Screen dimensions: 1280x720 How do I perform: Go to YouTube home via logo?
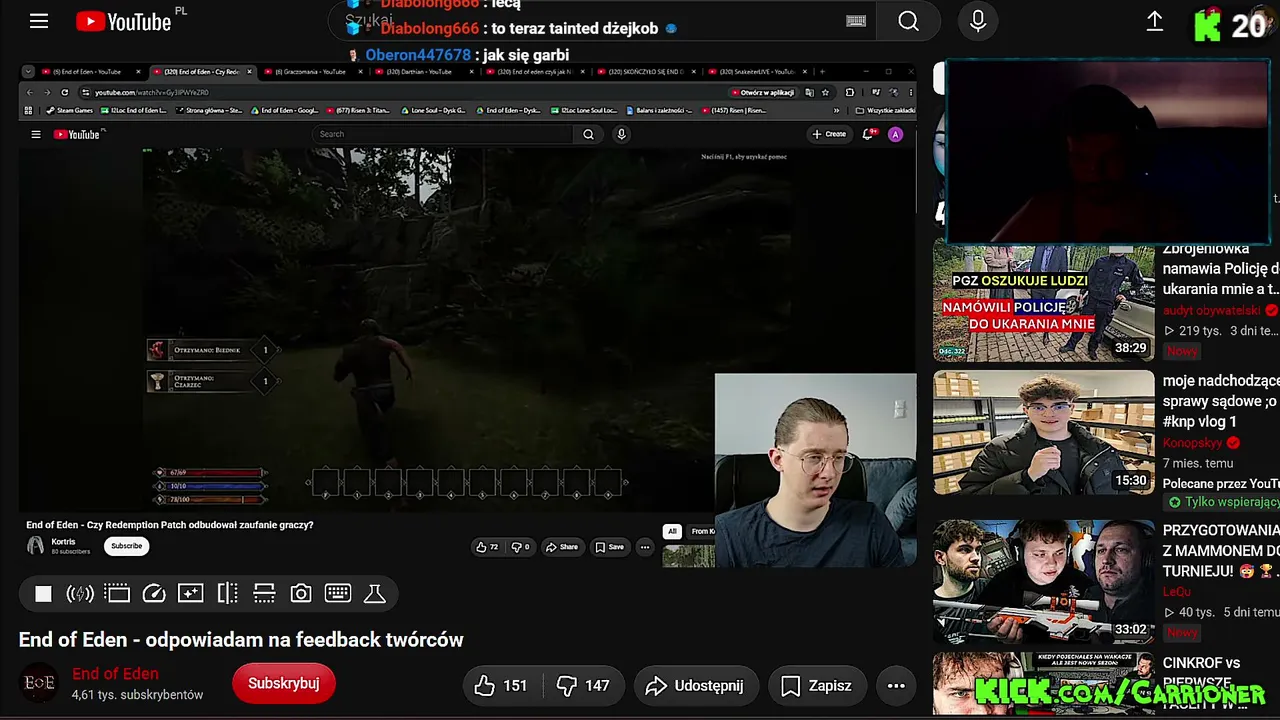point(124,21)
